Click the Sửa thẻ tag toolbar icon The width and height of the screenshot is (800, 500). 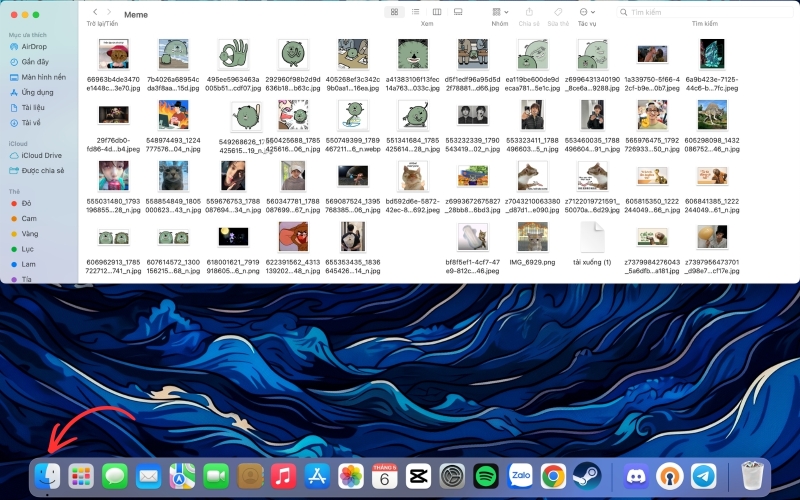558,12
